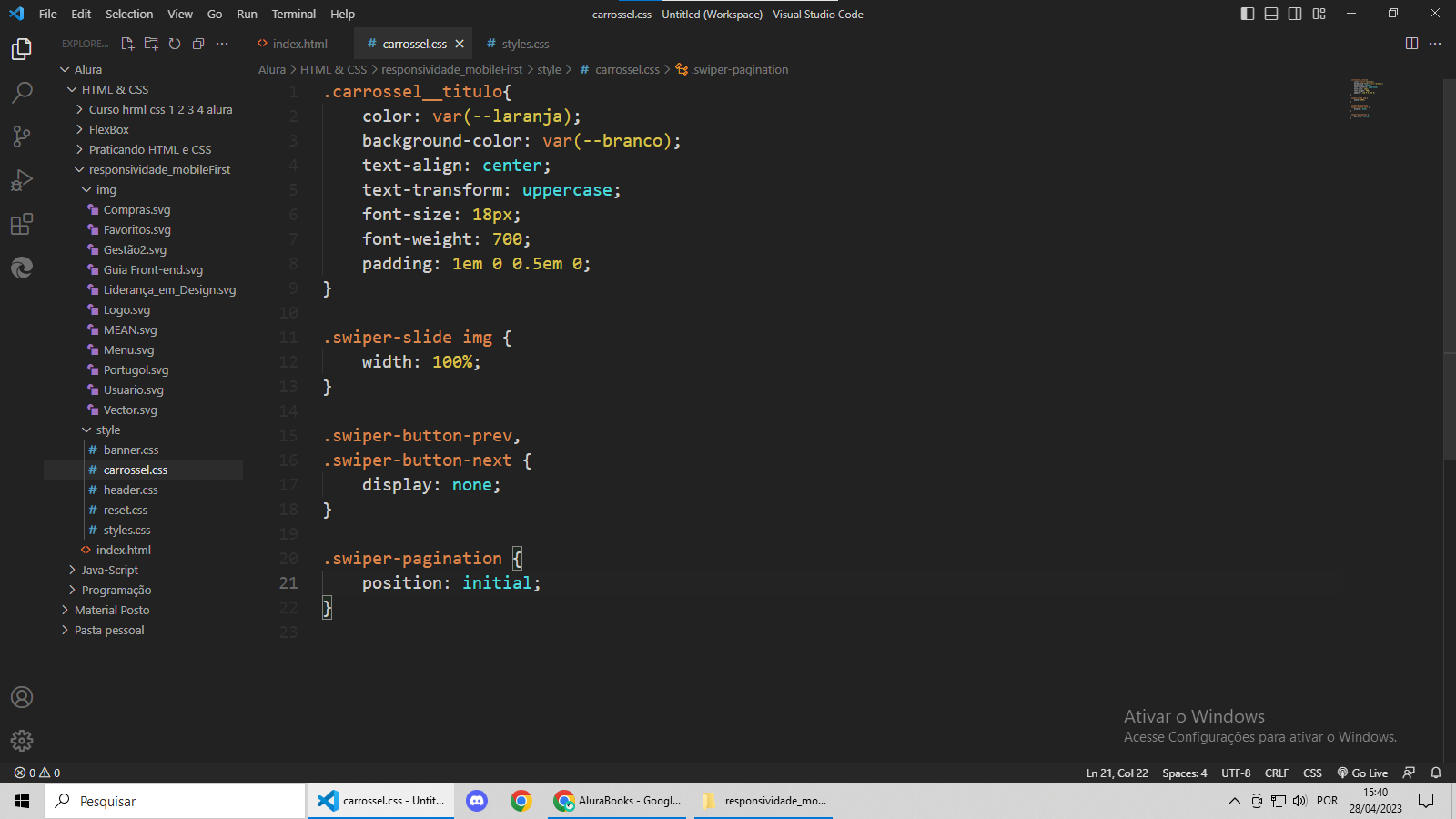Open the Run and Debug view
The width and height of the screenshot is (1456, 819).
point(22,180)
